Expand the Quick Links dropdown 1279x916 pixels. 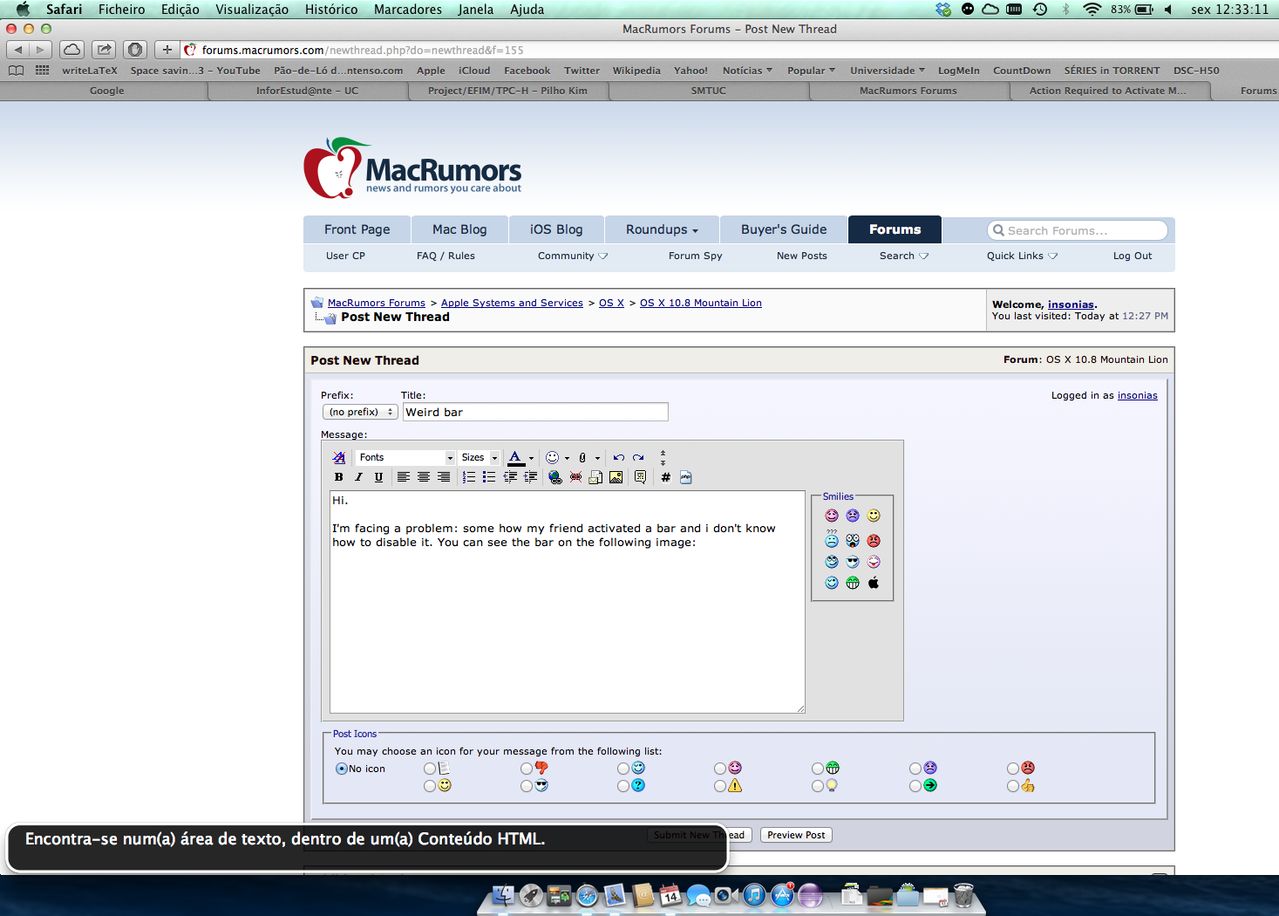[x=1022, y=256]
